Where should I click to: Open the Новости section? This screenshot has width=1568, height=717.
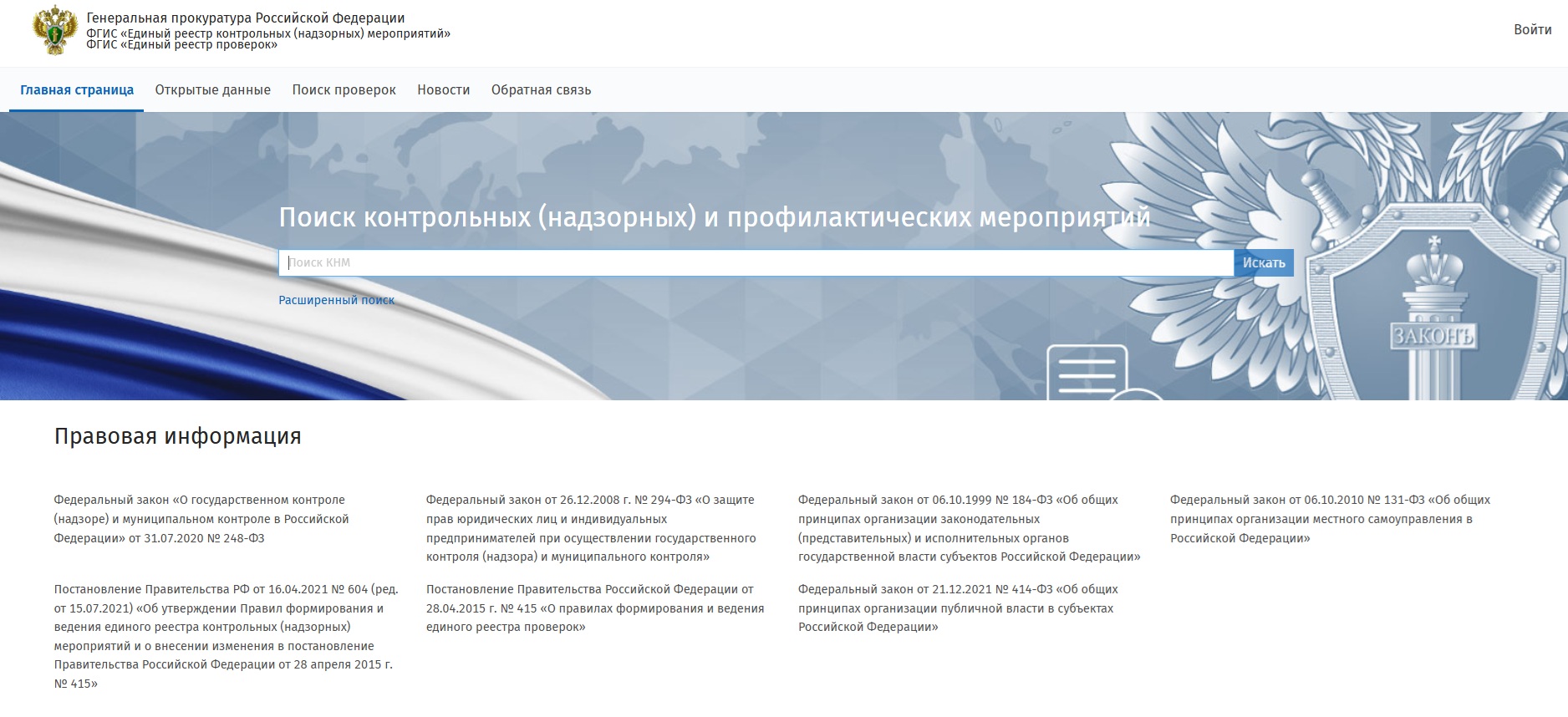tap(444, 90)
